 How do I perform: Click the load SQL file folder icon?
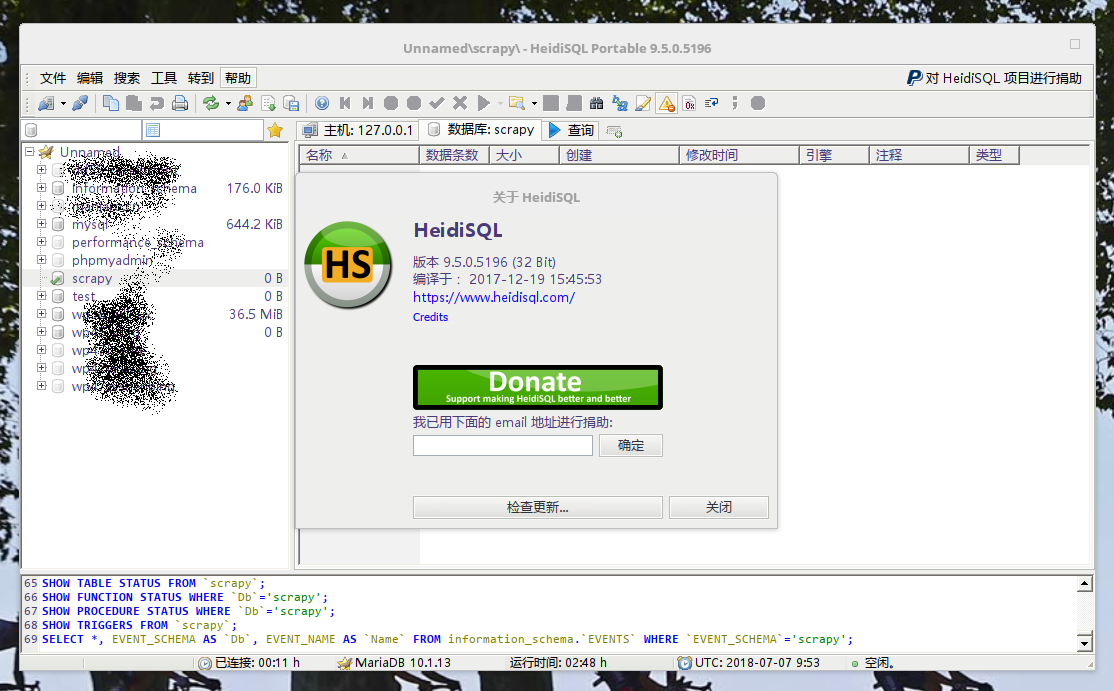click(x=517, y=104)
